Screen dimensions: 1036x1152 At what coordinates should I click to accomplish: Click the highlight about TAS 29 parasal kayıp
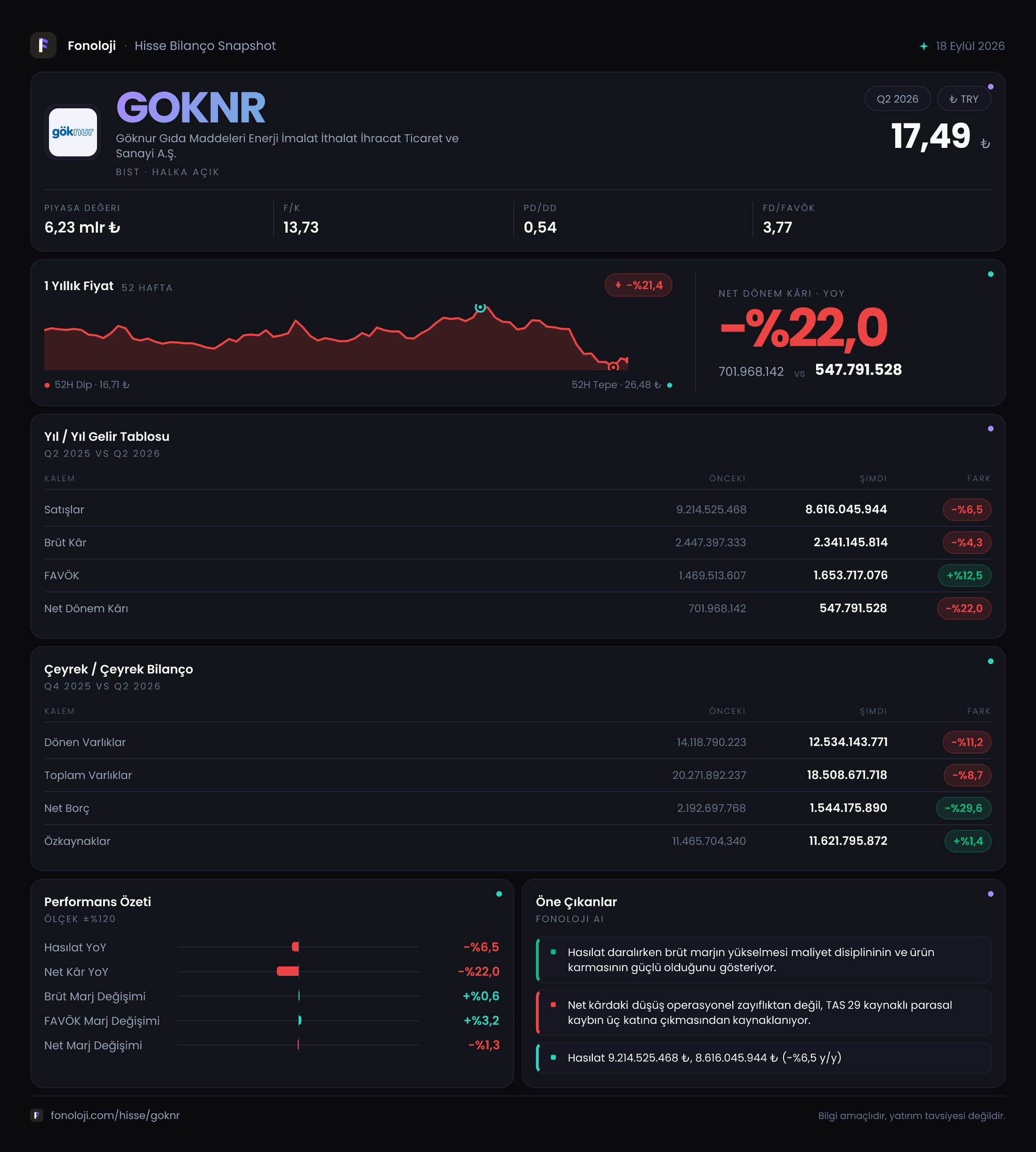point(763,1013)
